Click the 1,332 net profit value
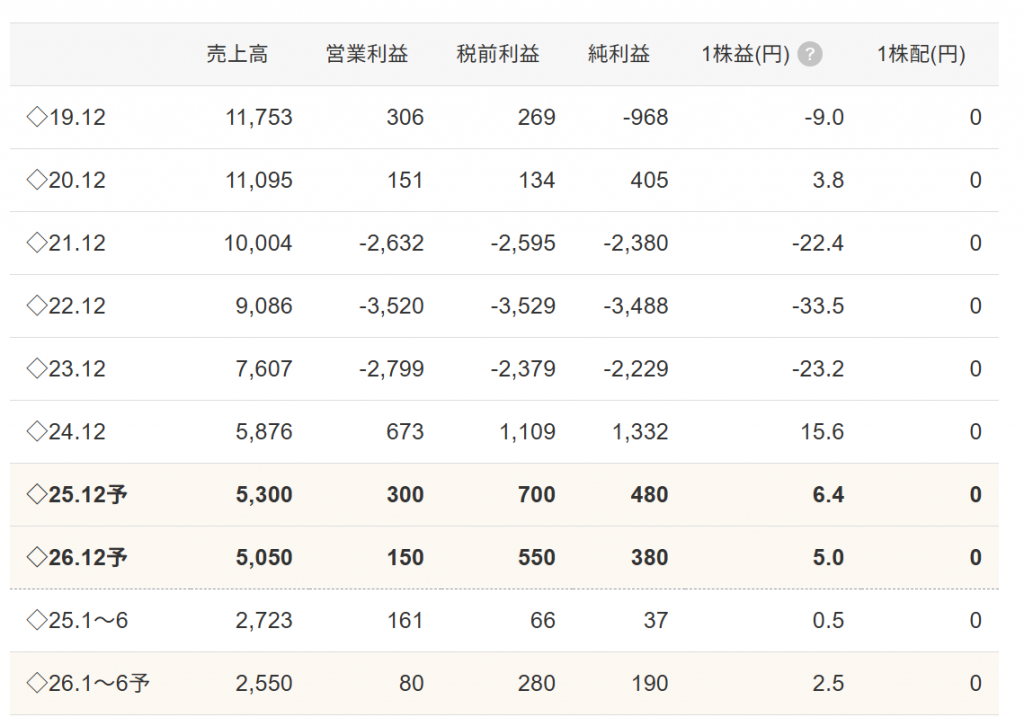Screen dimensions: 1024x726 (636, 432)
